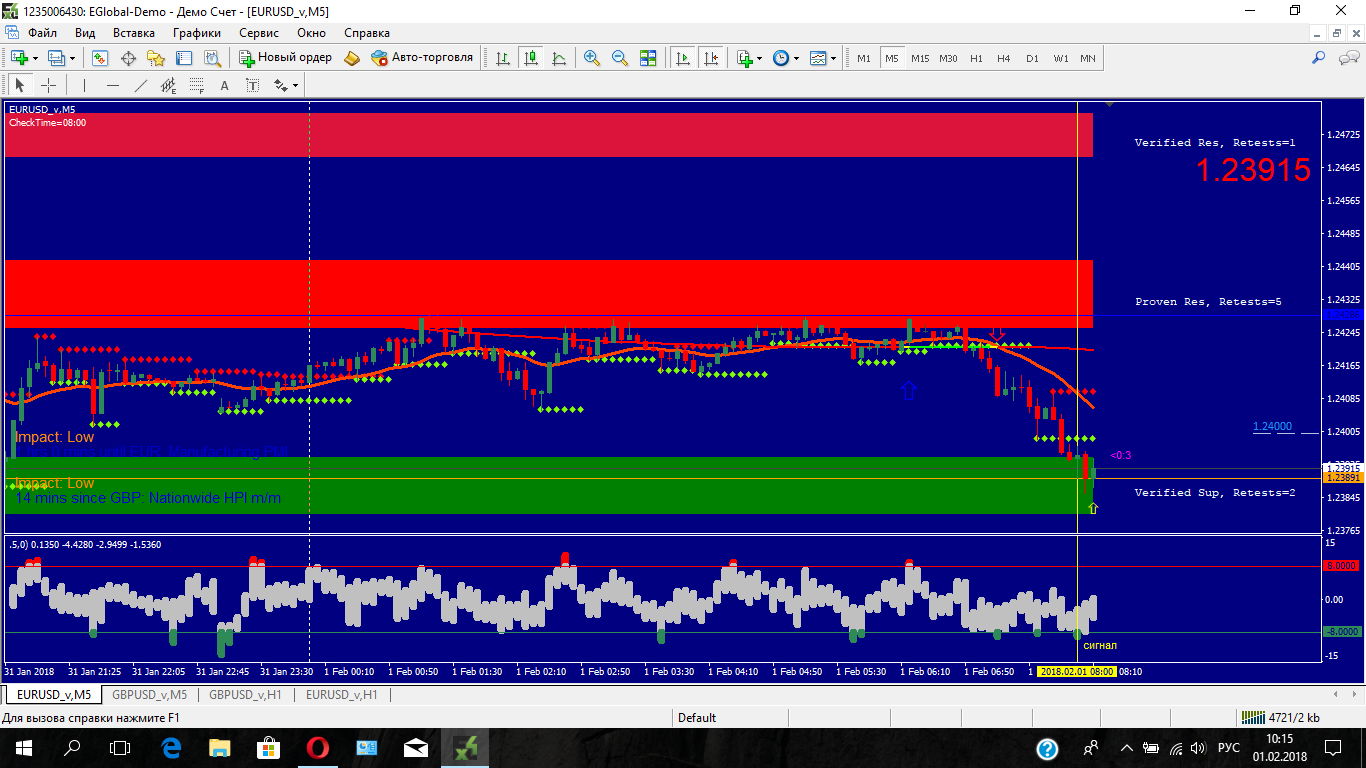Open the Графики menu
The height and width of the screenshot is (768, 1366).
[197, 32]
